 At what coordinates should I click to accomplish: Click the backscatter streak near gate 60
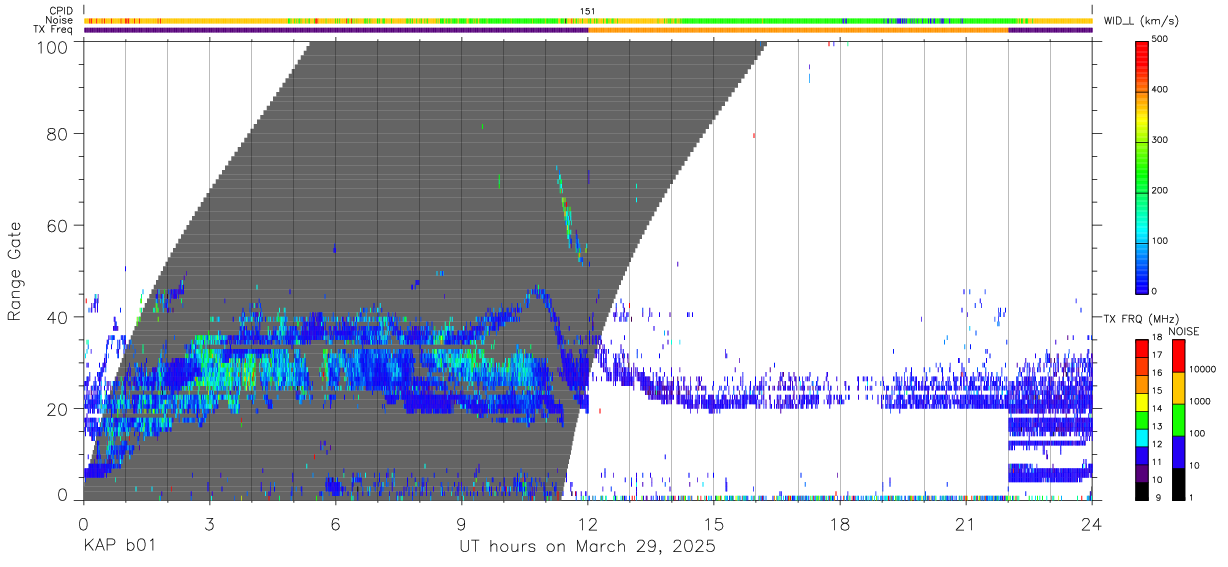[x=569, y=219]
